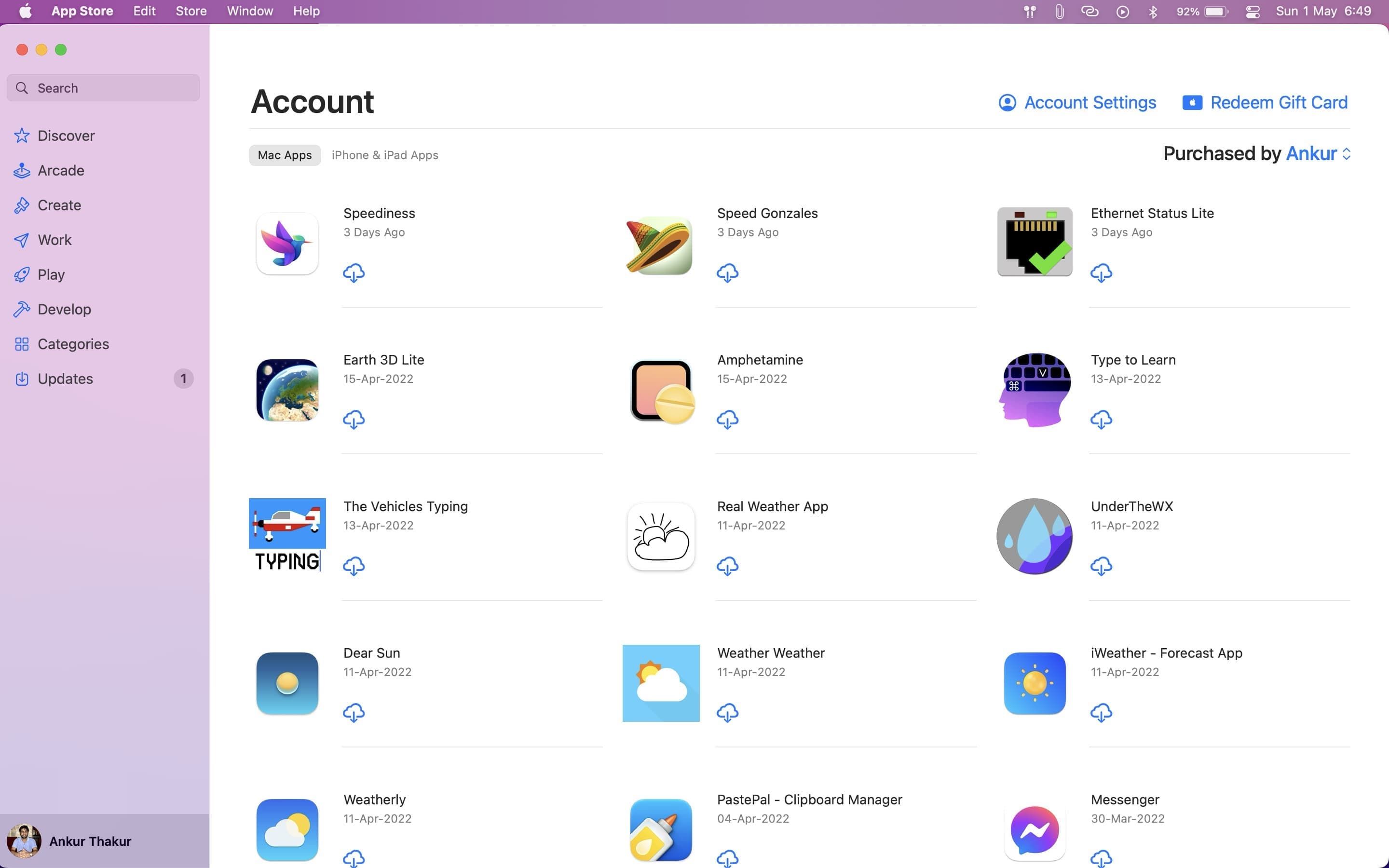This screenshot has height=868, width=1389.
Task: Click the Ethernet Status Lite download icon
Action: coord(1101,272)
